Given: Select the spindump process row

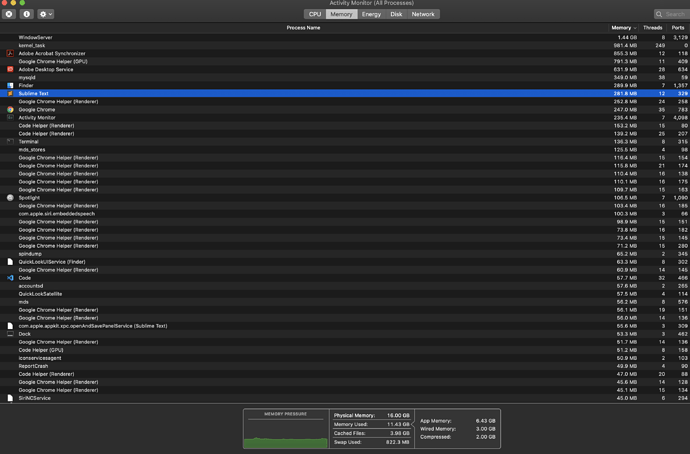Looking at the screenshot, I should [345, 254].
